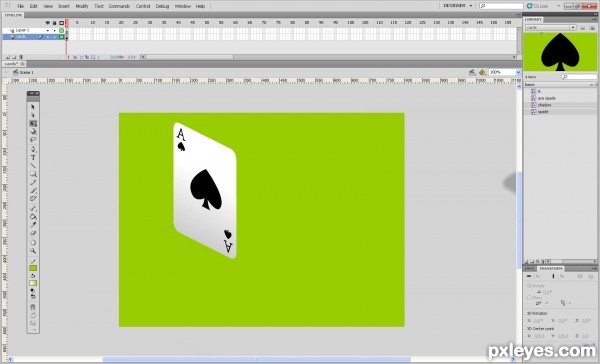
Task: Select the Eyedropper tool
Action: pos(33,225)
